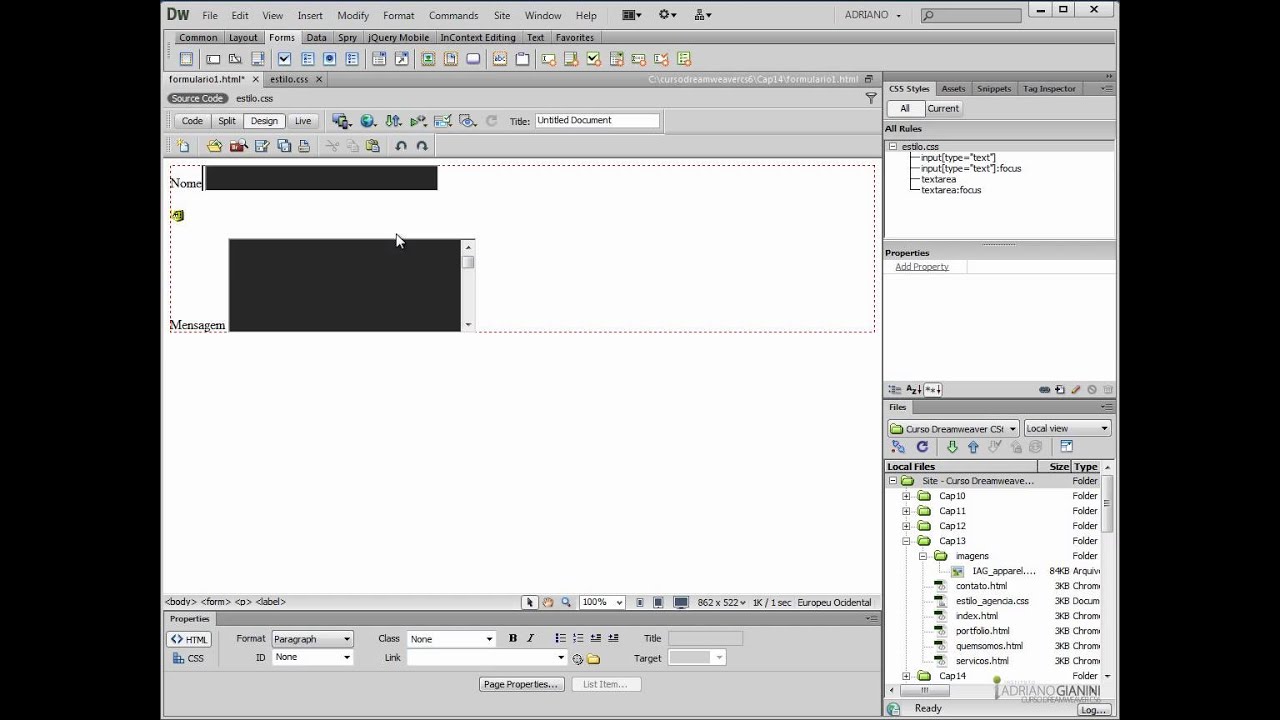The height and width of the screenshot is (720, 1280).
Task: Insert Spry Validation Checkbox icon
Action: pyautogui.click(x=593, y=59)
